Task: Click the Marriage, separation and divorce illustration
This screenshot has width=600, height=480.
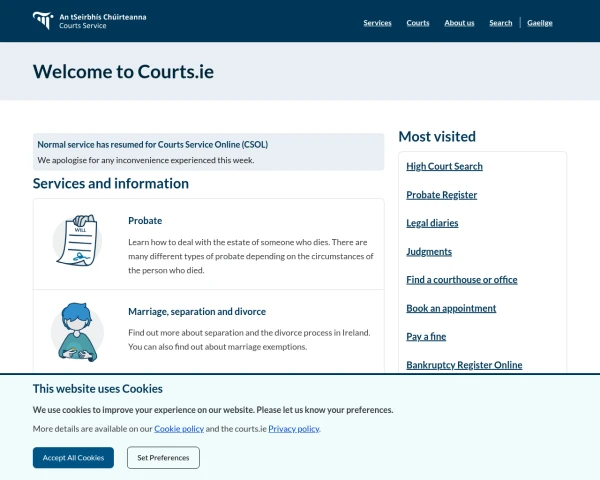Action: (x=77, y=332)
